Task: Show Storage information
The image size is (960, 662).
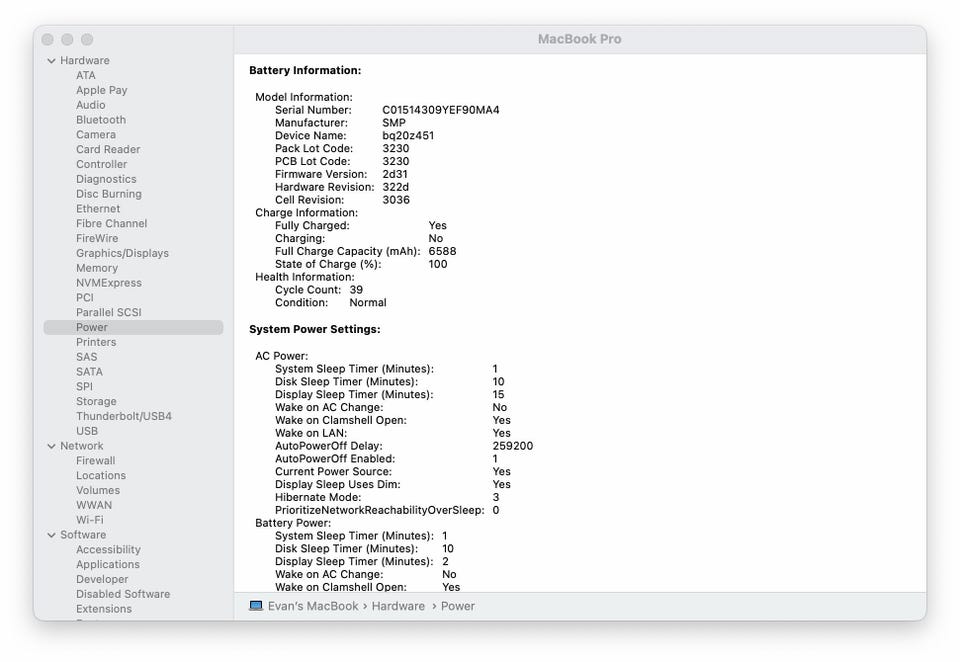Action: 96,402
